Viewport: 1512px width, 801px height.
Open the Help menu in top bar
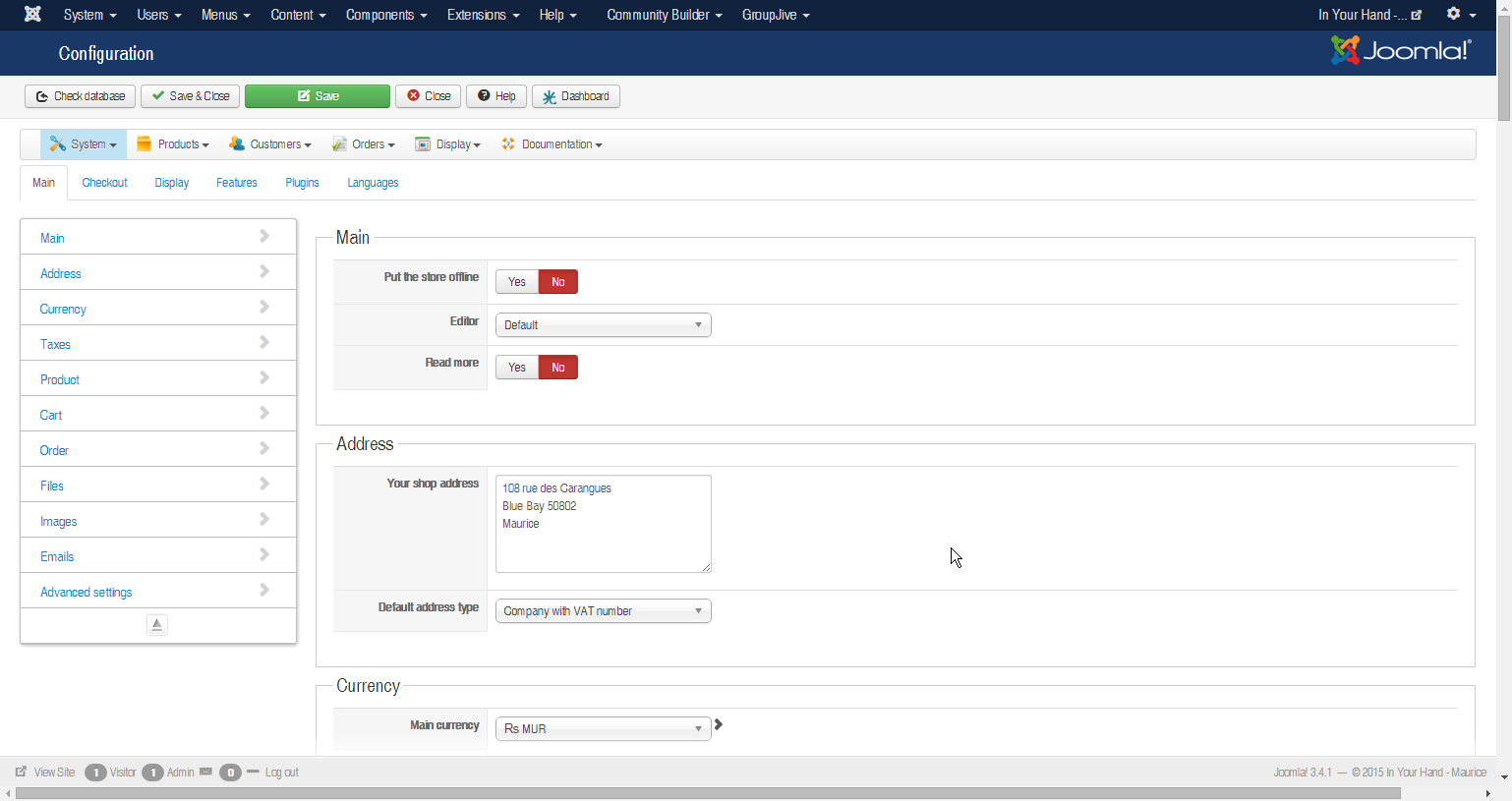[x=558, y=15]
